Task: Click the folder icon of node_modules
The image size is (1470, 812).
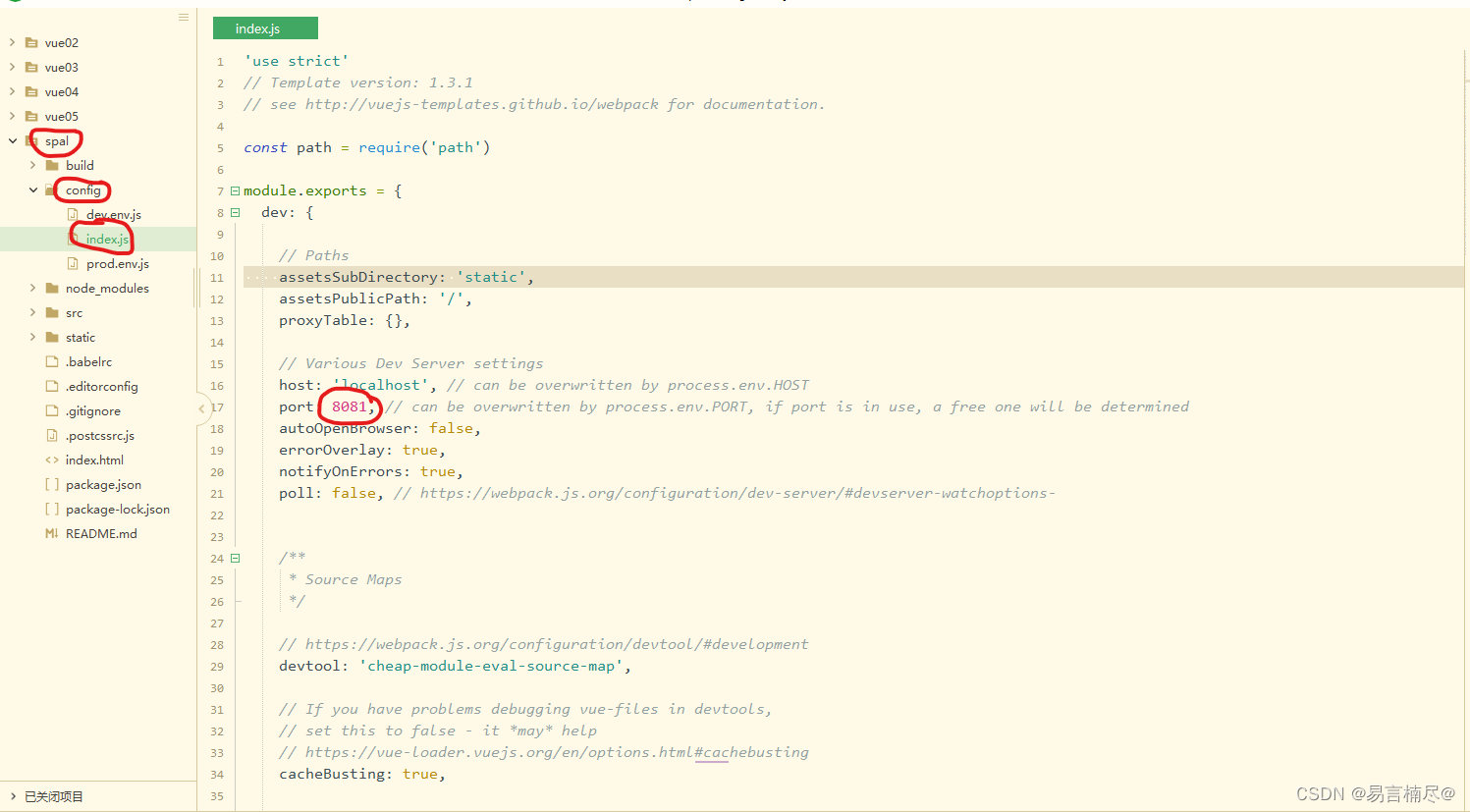Action: click(51, 288)
